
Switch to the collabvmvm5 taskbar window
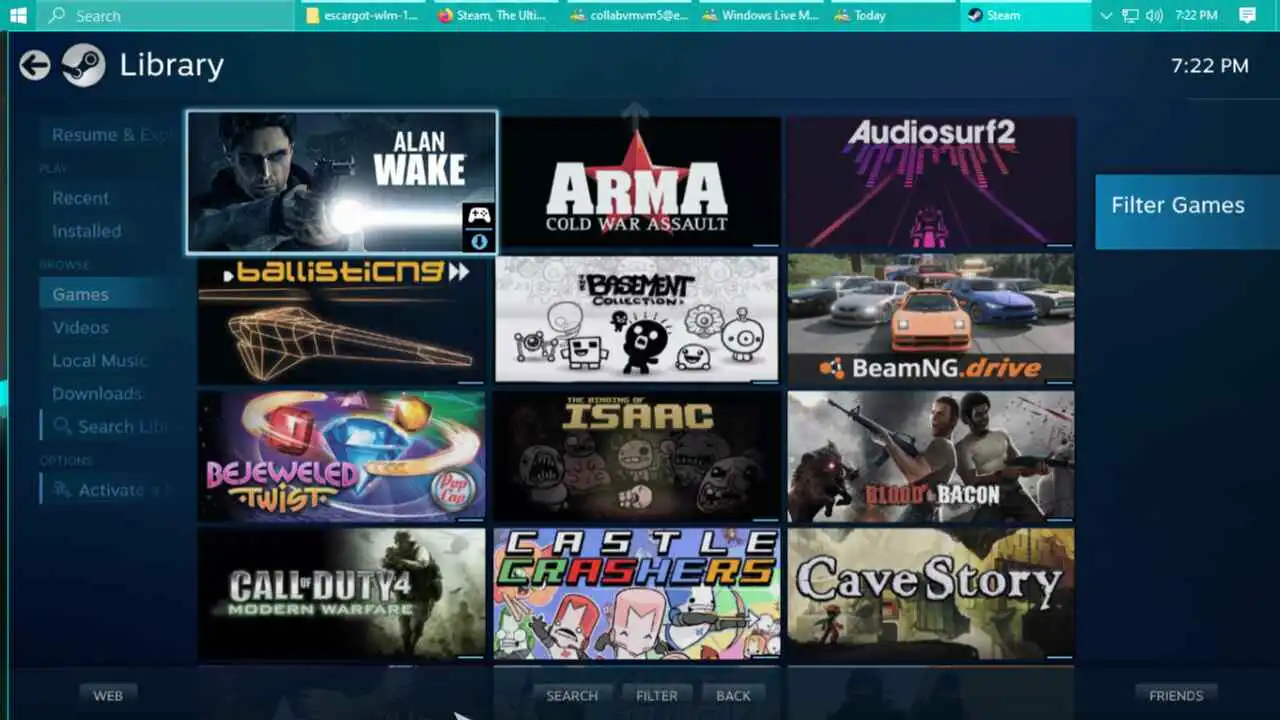629,15
